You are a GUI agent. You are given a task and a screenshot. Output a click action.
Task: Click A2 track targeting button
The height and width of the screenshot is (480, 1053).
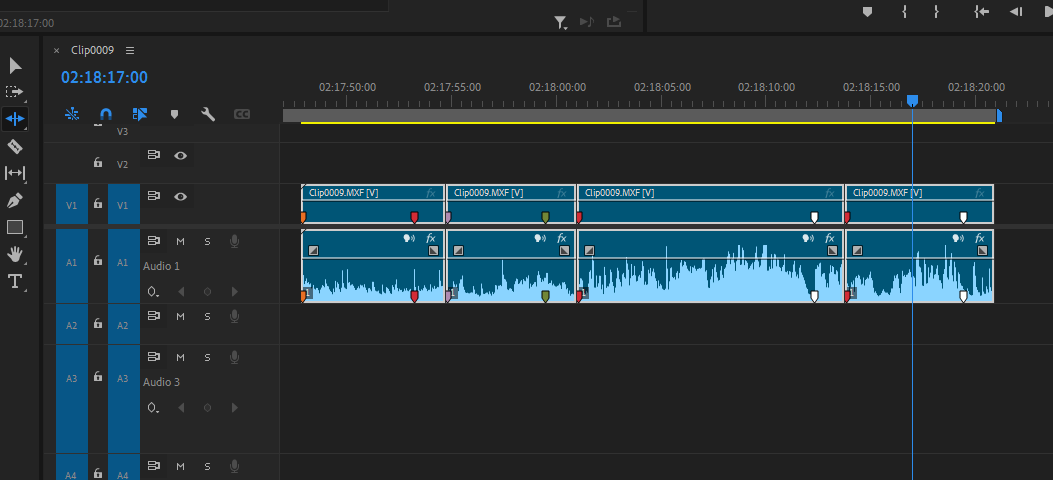tap(124, 325)
